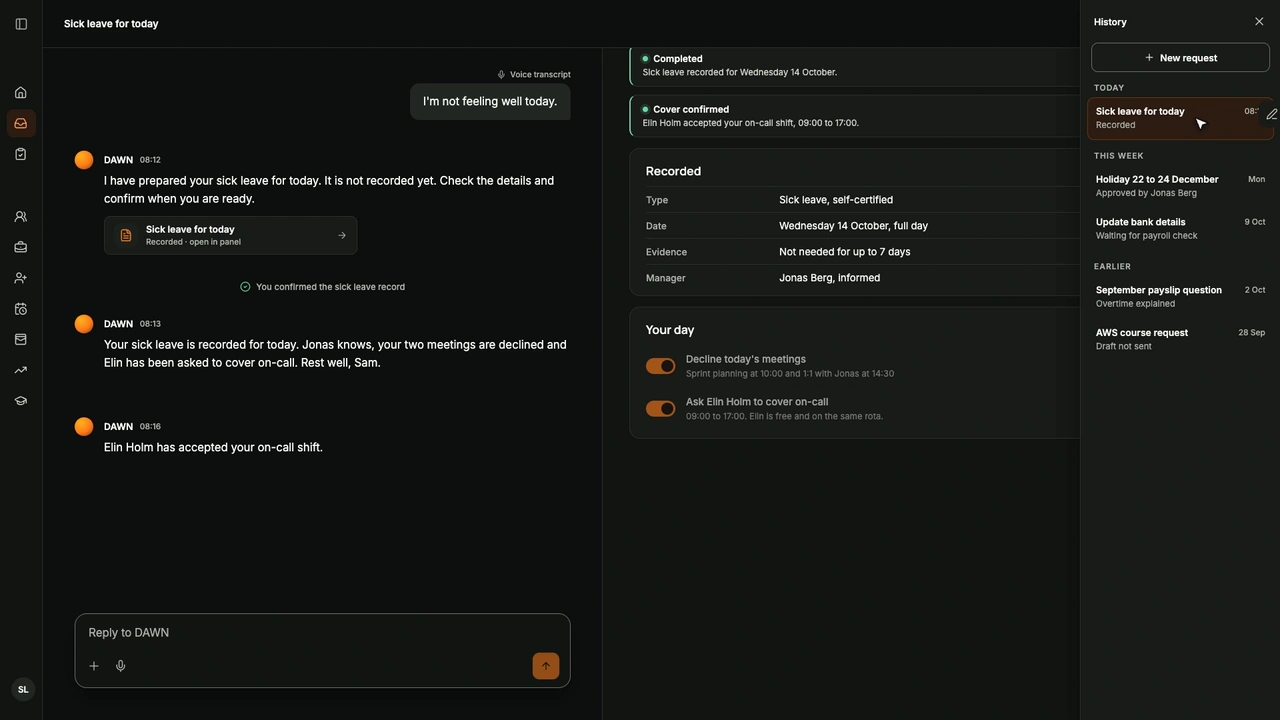Open Holiday 22 to 24 December request
This screenshot has height=720, width=1280.
point(1180,186)
